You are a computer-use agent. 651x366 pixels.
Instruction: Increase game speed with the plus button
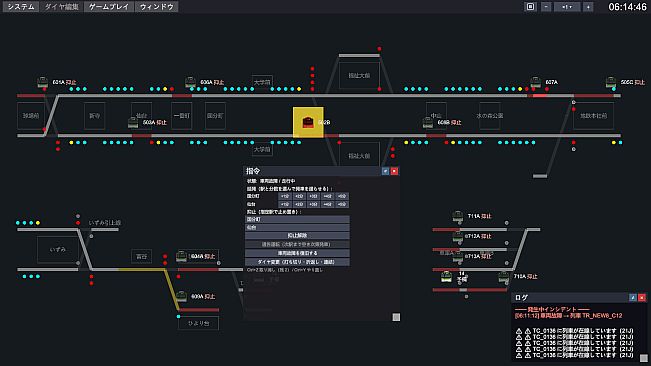tap(588, 7)
